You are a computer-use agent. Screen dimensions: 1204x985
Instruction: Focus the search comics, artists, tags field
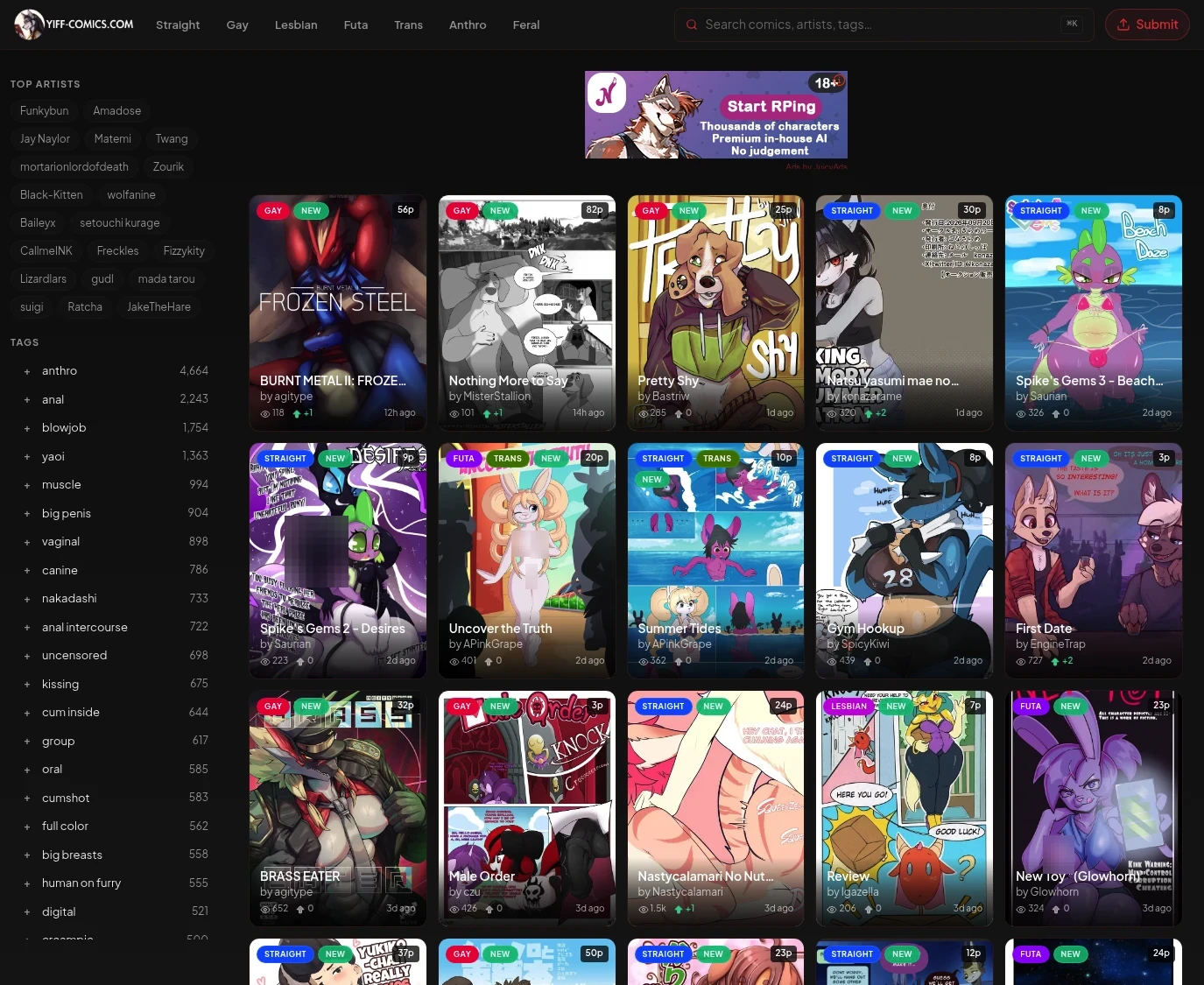pos(884,25)
